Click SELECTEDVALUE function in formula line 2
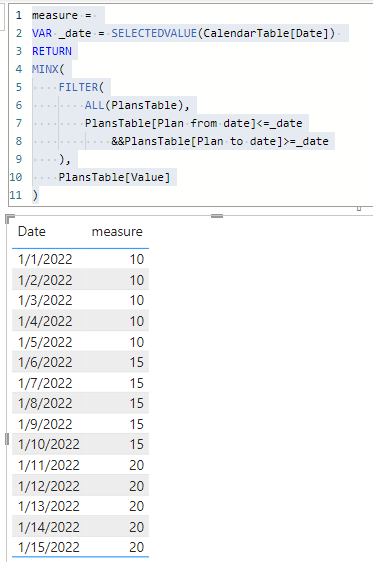Viewport: 373px width, 562px height. (x=154, y=33)
